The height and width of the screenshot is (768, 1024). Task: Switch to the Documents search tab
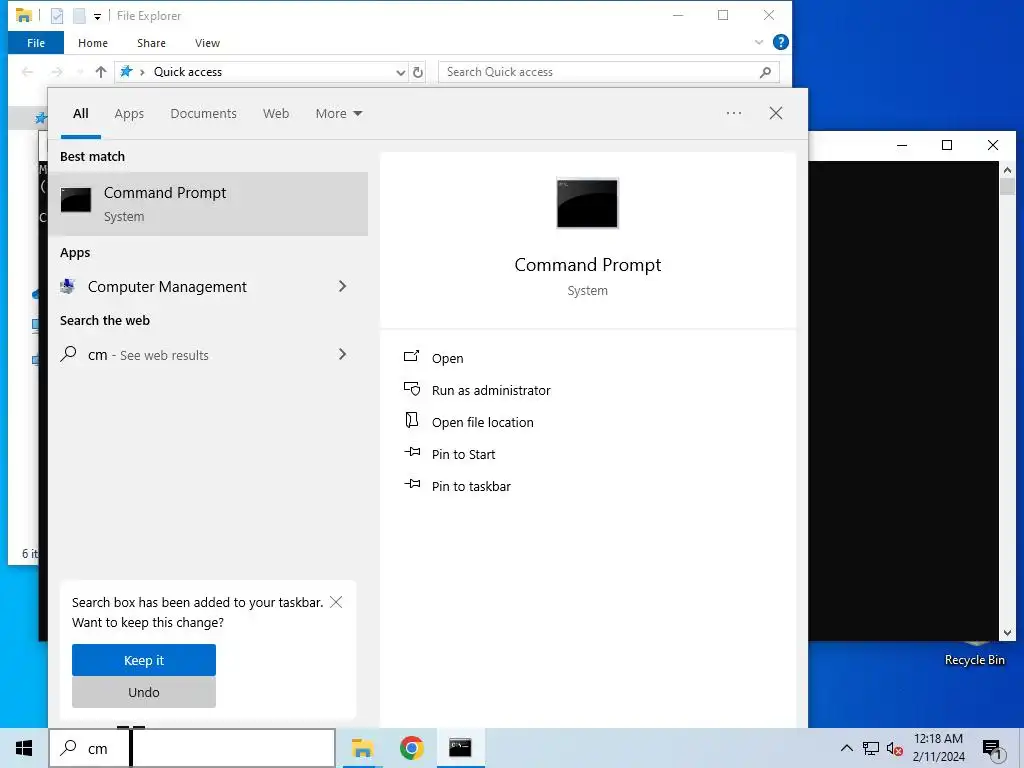click(203, 114)
